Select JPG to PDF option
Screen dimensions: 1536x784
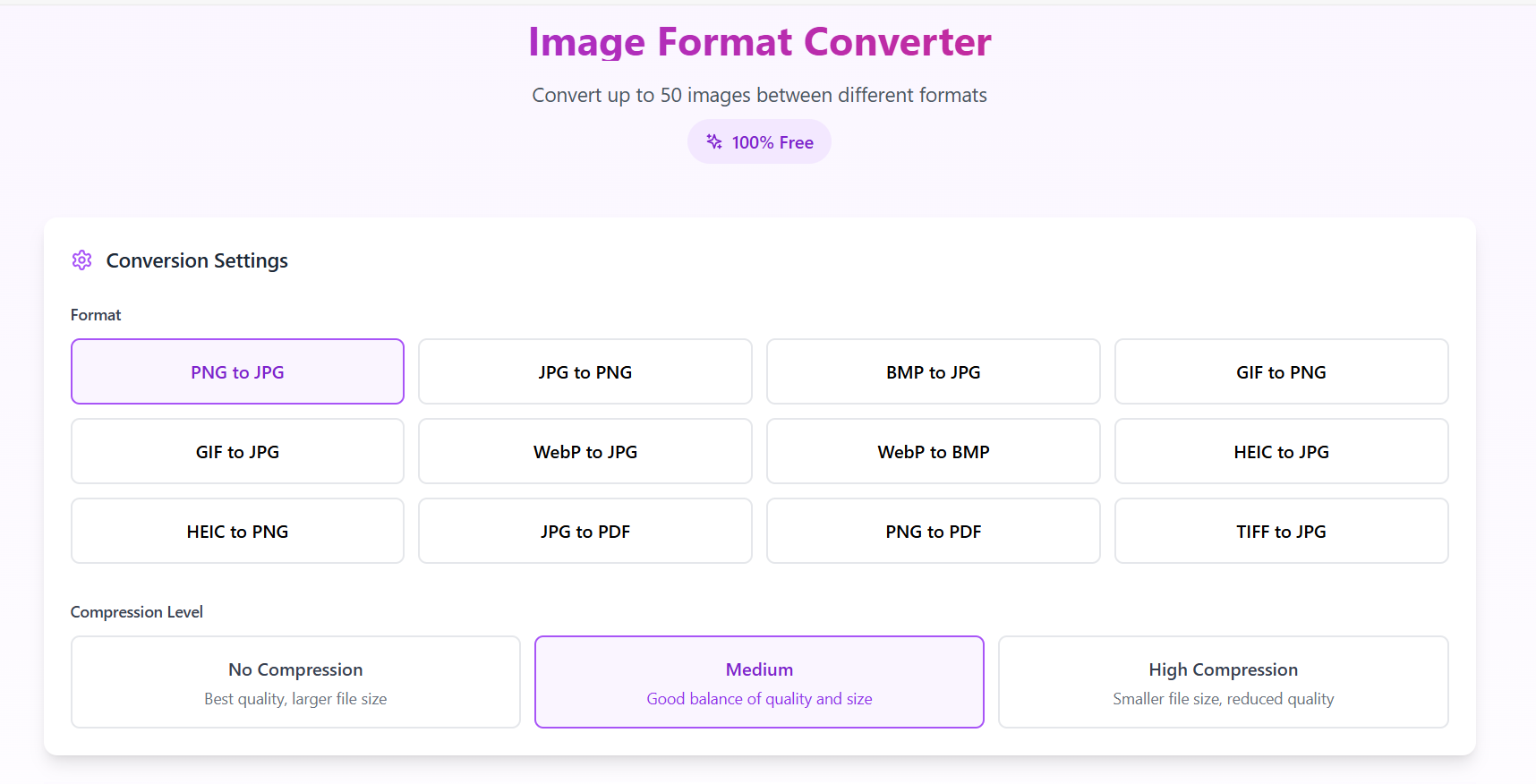pyautogui.click(x=585, y=531)
